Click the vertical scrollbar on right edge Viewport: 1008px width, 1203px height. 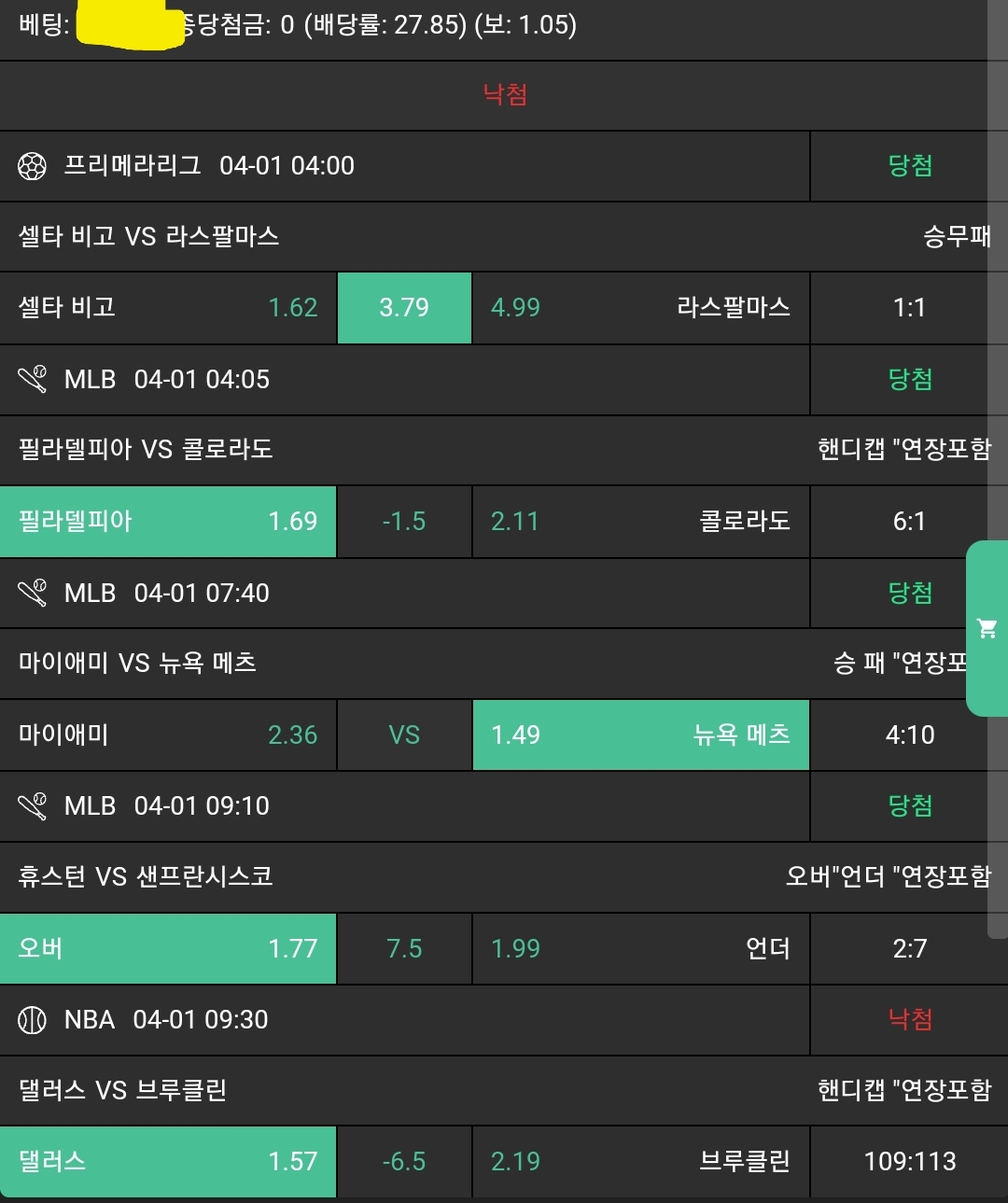point(997,467)
